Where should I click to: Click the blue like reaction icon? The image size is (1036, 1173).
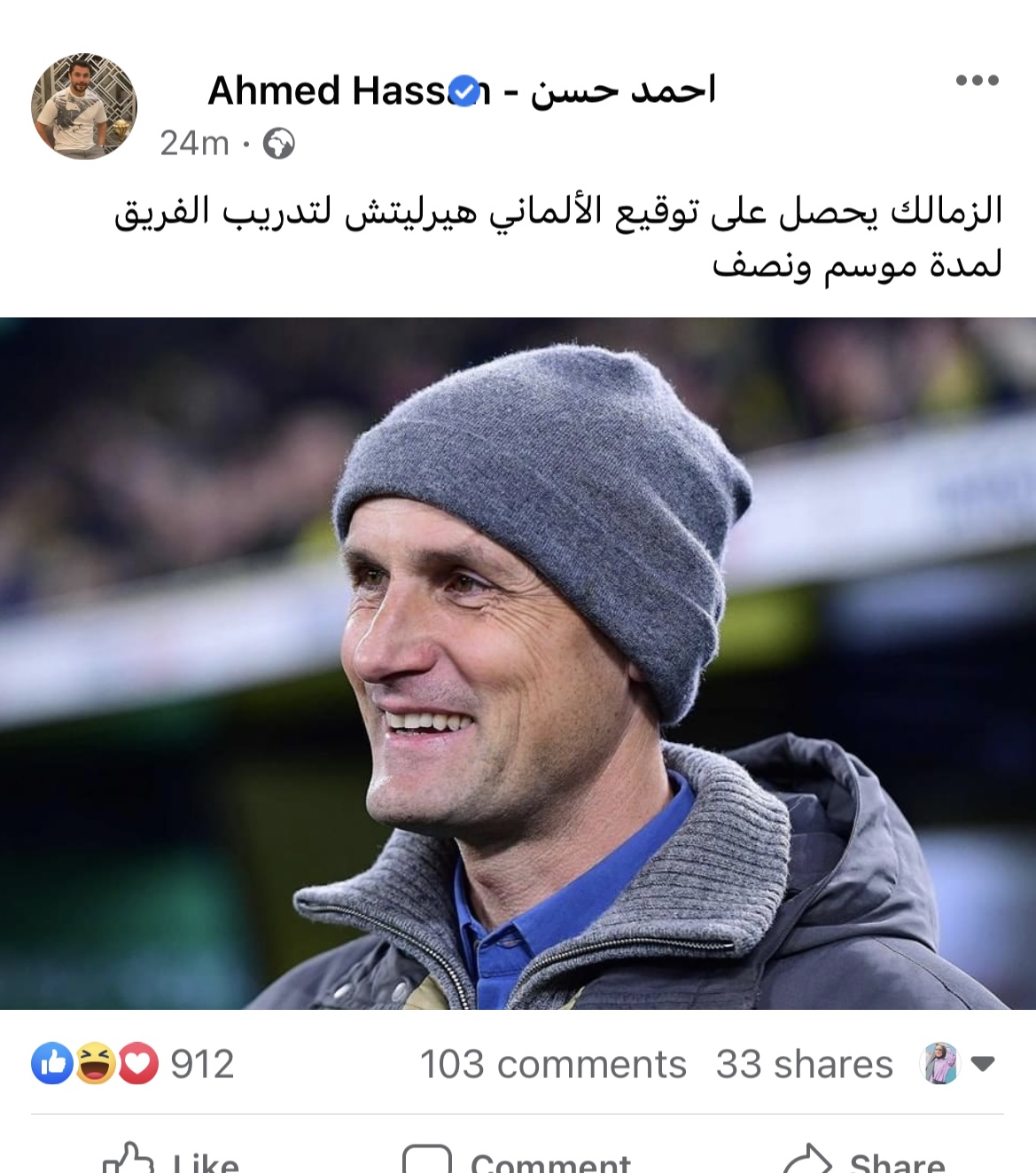[x=52, y=1063]
